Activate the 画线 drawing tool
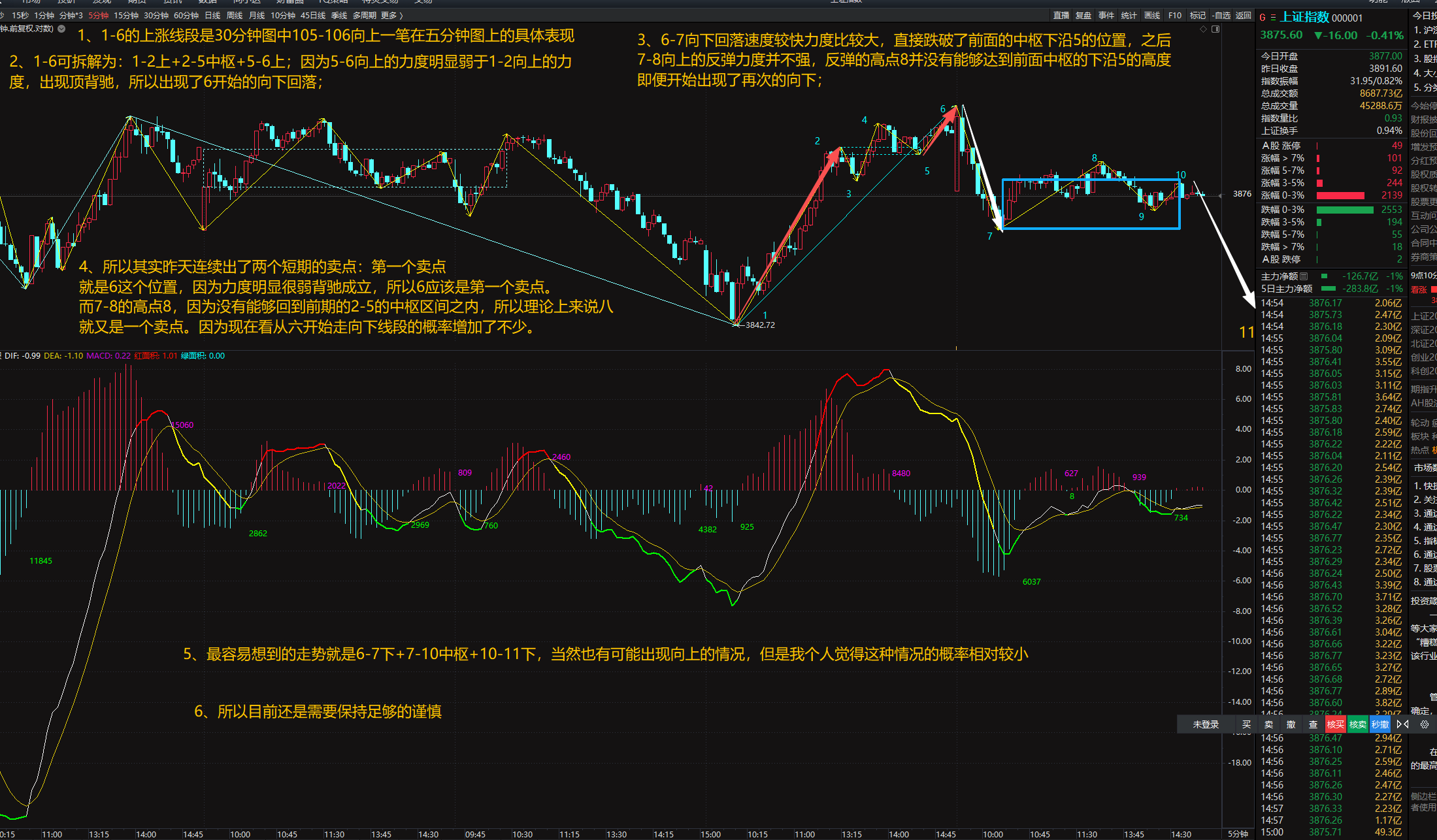The image size is (1437, 840). pyautogui.click(x=1152, y=15)
